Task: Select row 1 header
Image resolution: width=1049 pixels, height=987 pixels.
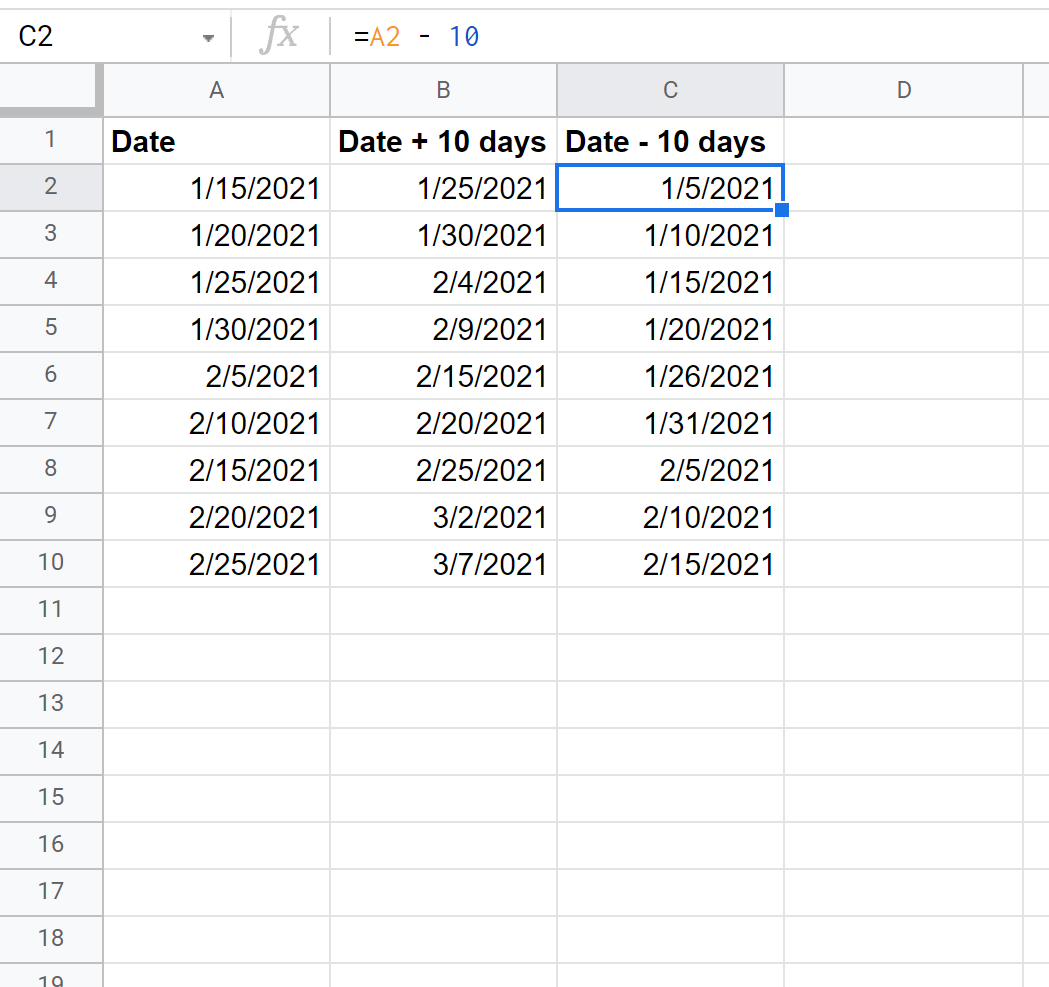Action: click(50, 140)
